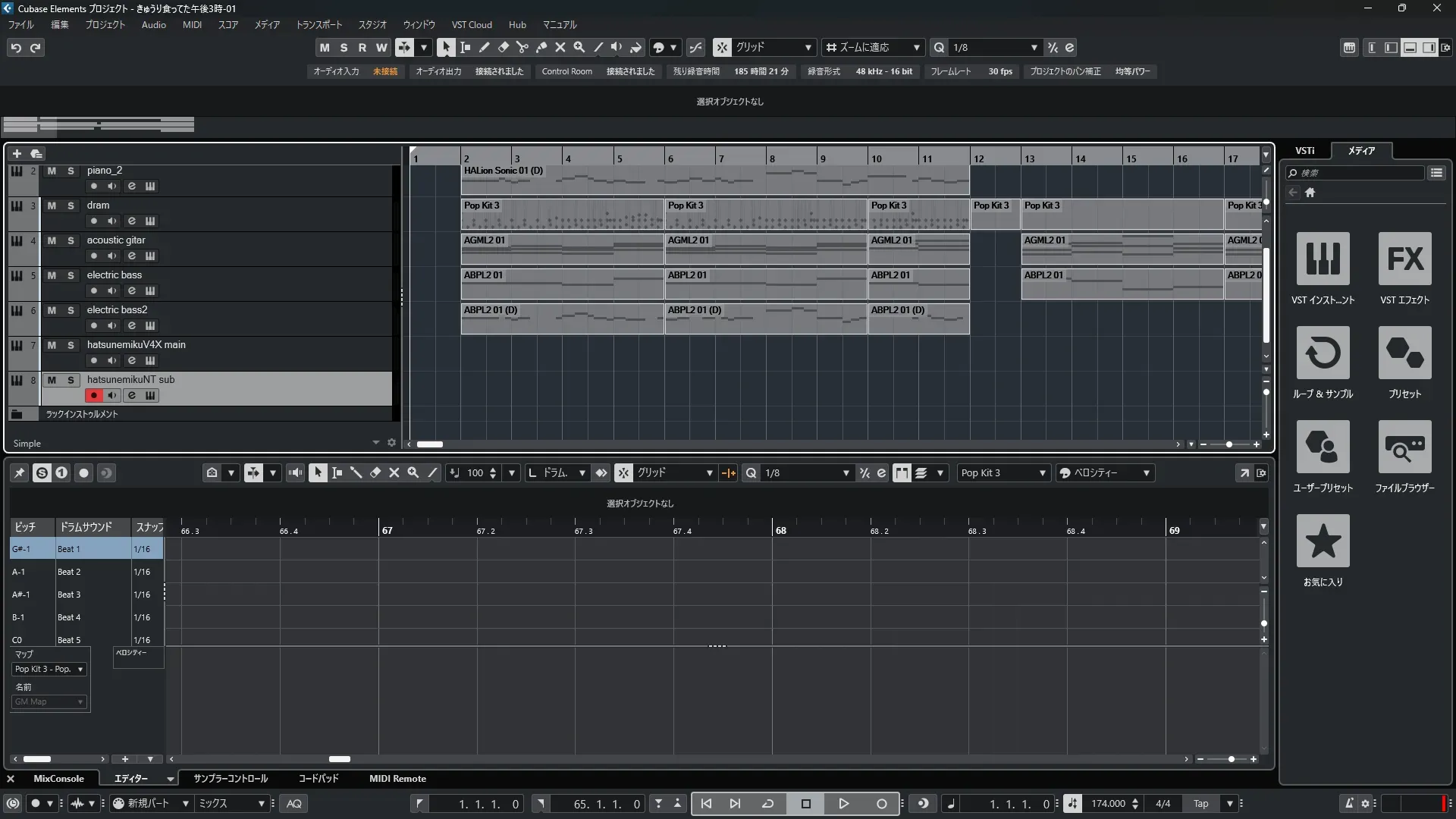The width and height of the screenshot is (1456, 819).
Task: Open the Favorites star tile
Action: tap(1323, 541)
